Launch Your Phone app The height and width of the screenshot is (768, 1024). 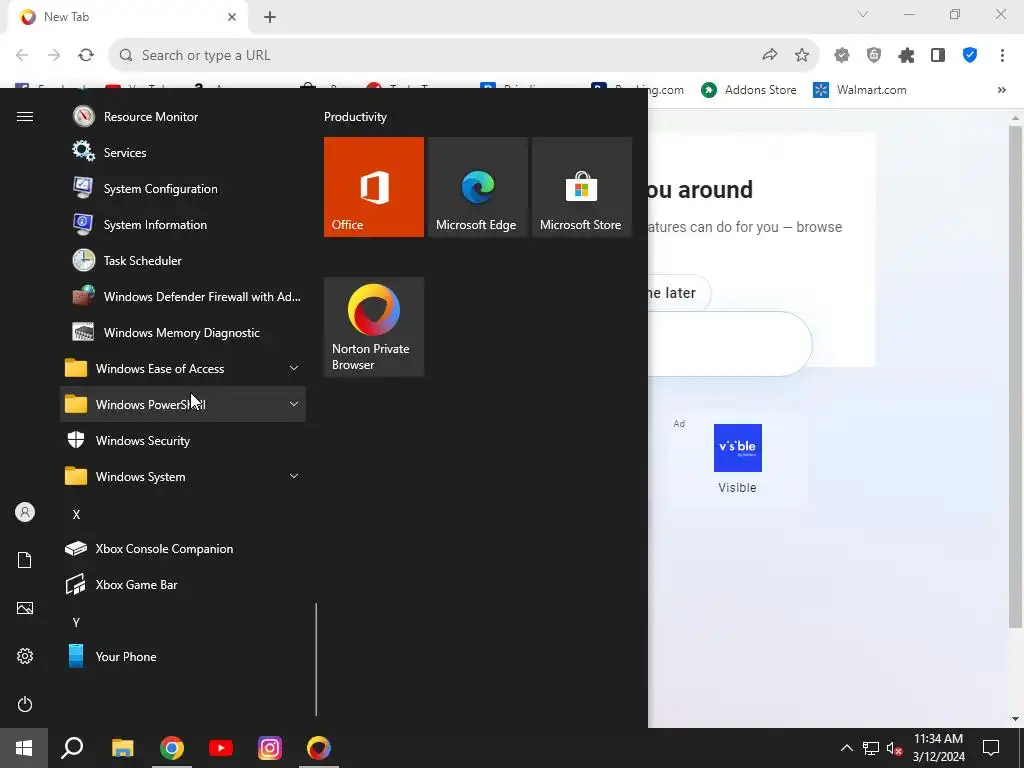[x=183, y=656]
